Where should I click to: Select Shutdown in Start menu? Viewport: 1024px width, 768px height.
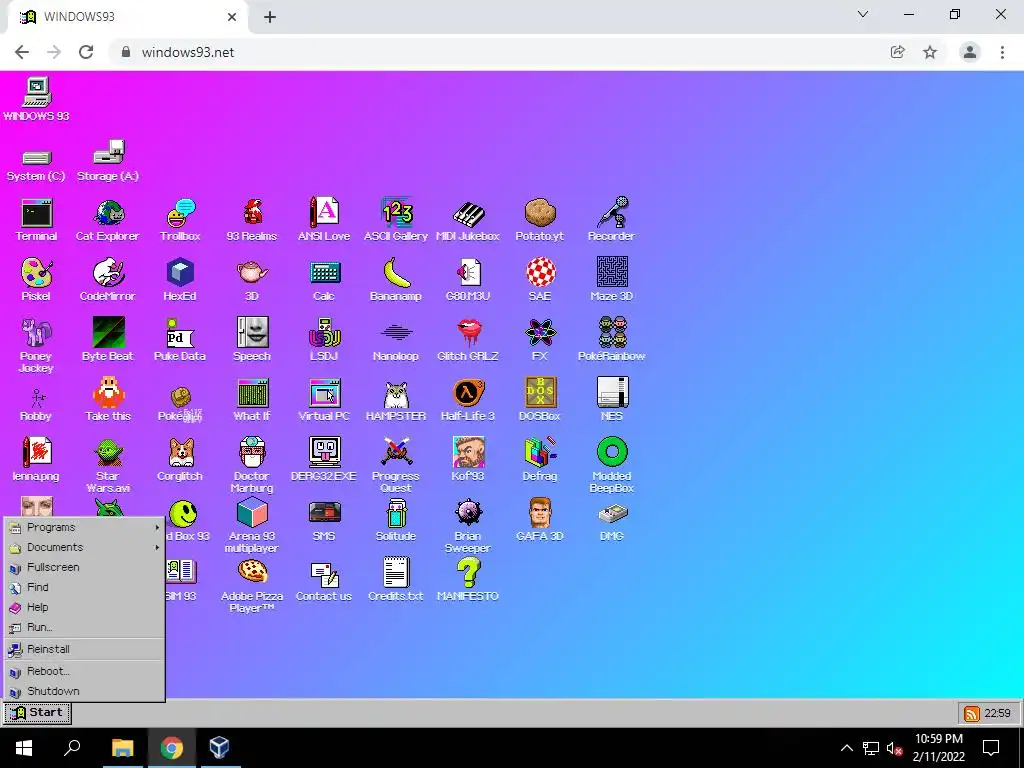click(84, 691)
